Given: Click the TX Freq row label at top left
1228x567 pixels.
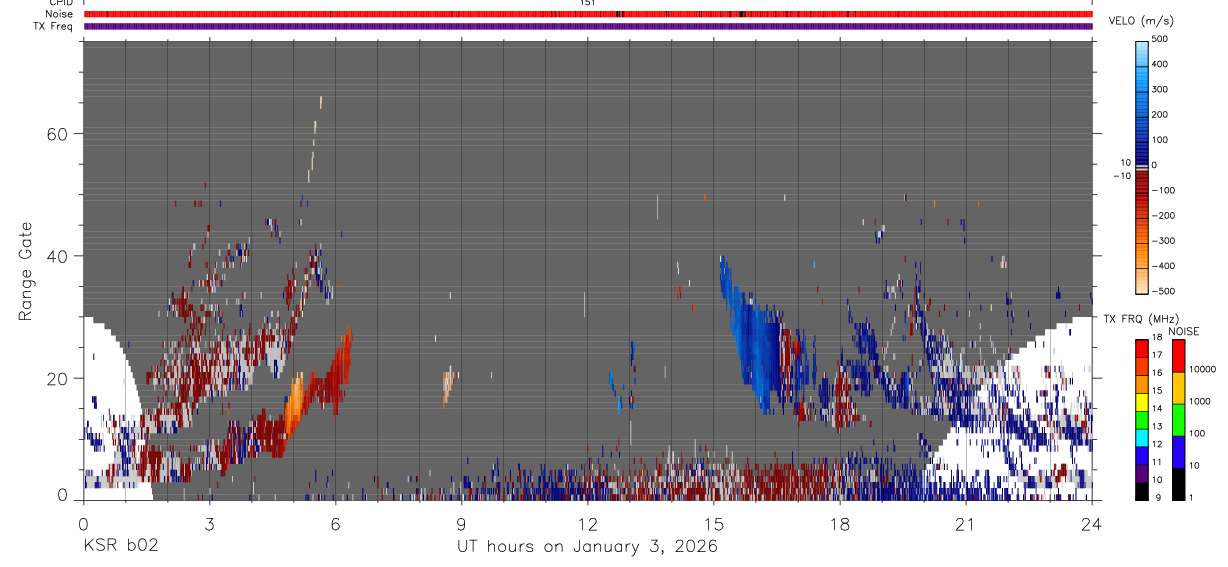Looking at the screenshot, I should [55, 26].
